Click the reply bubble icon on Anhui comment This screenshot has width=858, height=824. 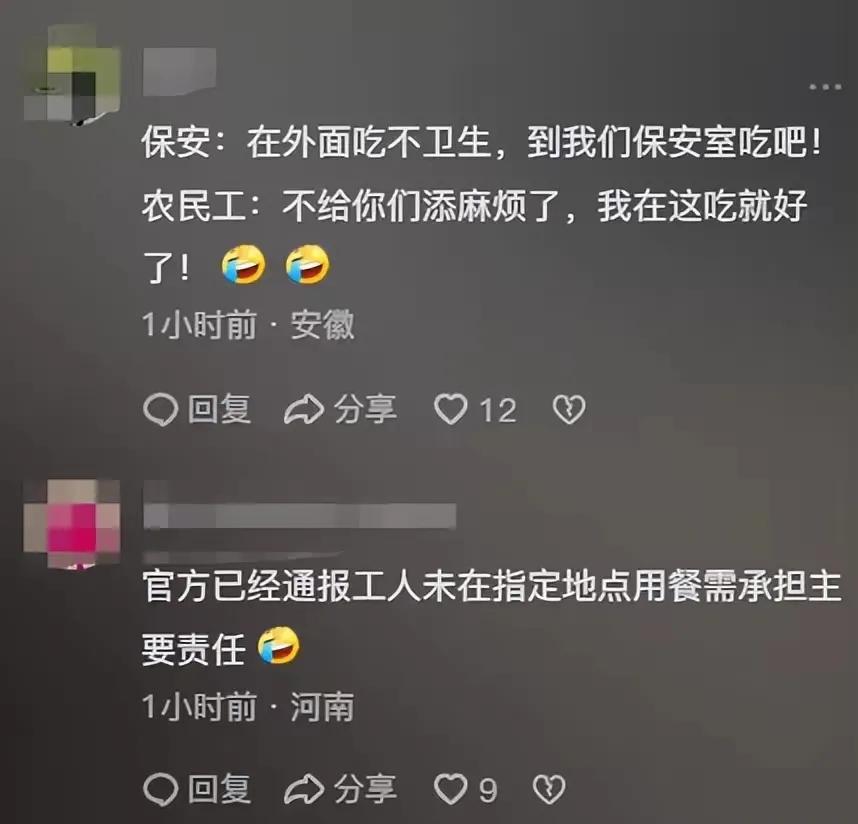[160, 410]
